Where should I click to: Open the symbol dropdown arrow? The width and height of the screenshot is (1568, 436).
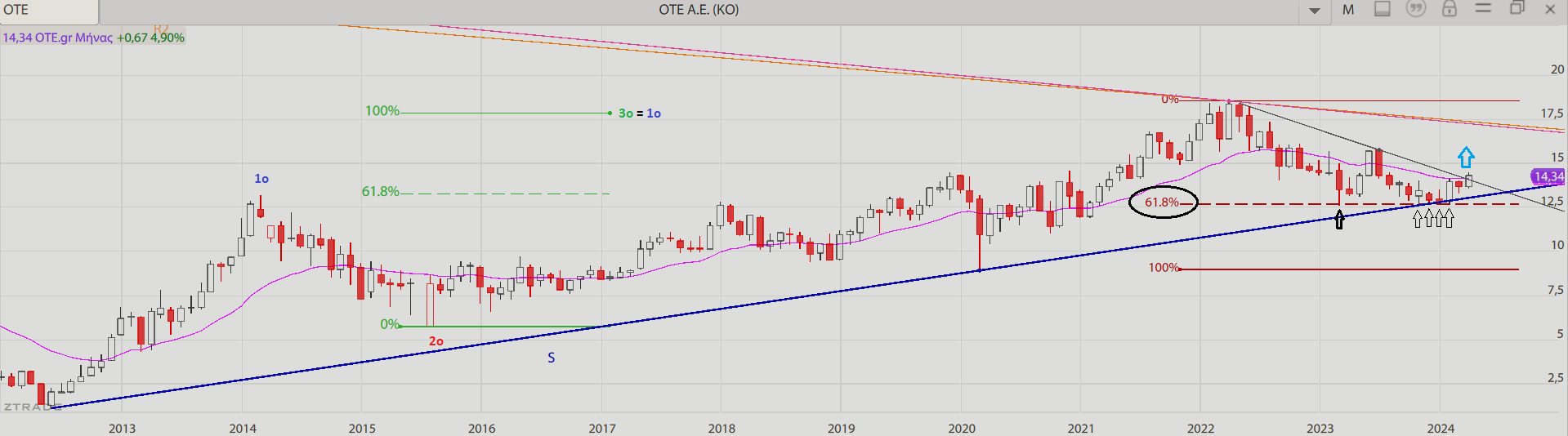(x=1315, y=11)
